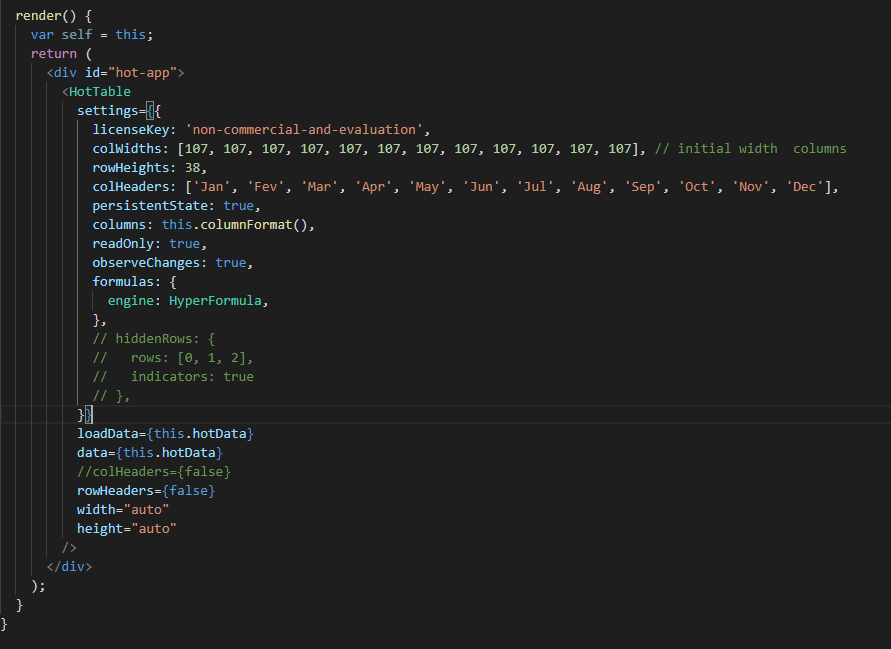Click the 'engine' property

point(131,301)
